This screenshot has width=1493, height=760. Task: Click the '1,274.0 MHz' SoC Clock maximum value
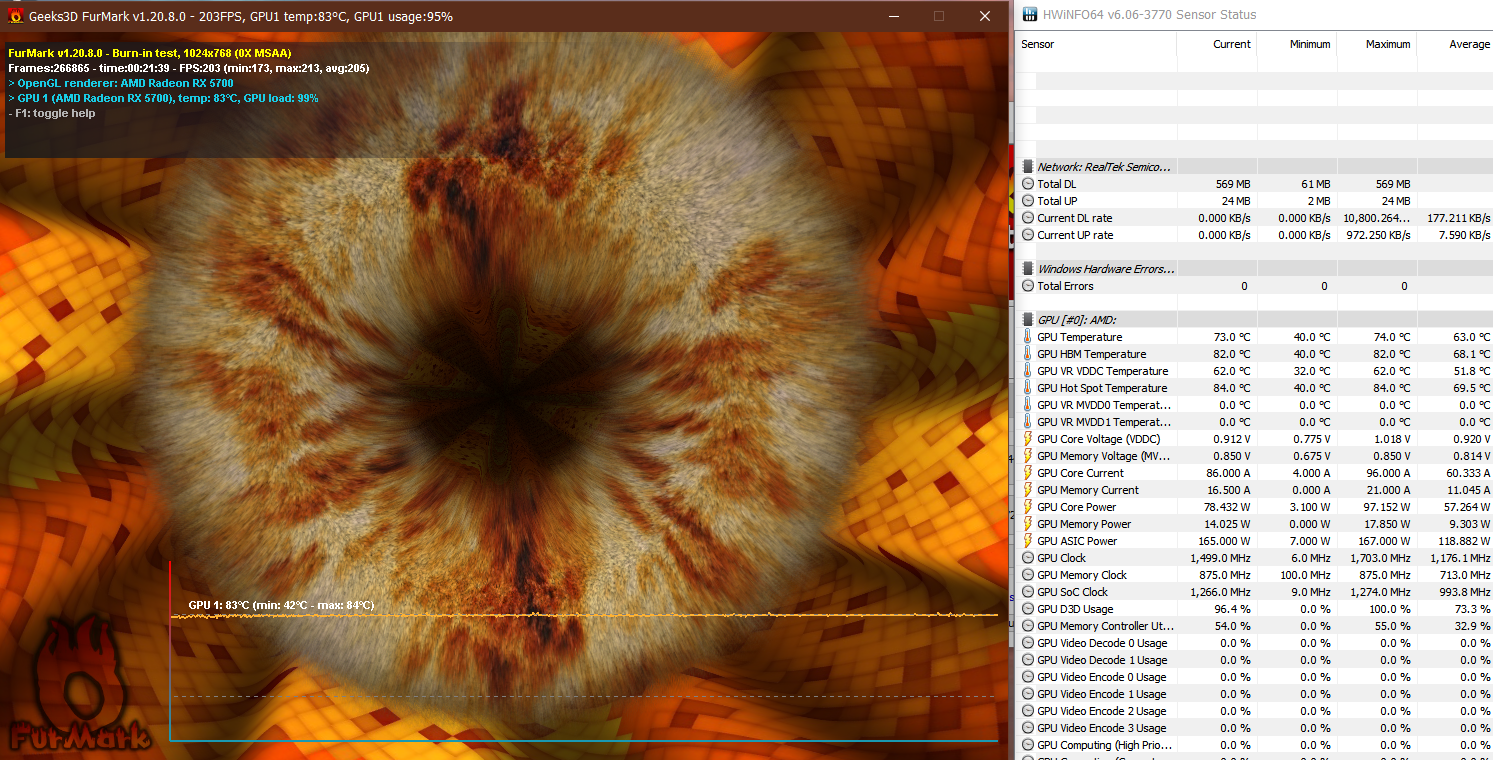1380,592
